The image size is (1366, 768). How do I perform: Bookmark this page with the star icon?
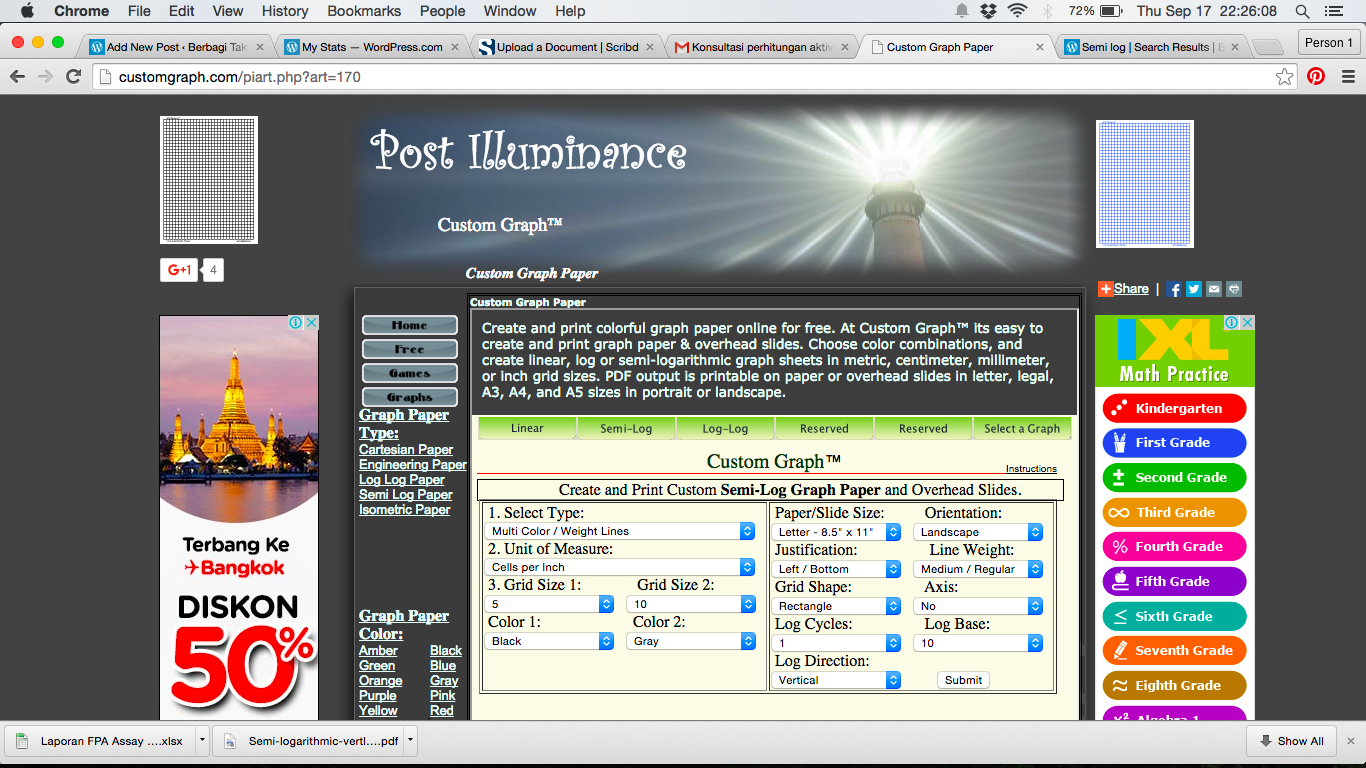1284,77
